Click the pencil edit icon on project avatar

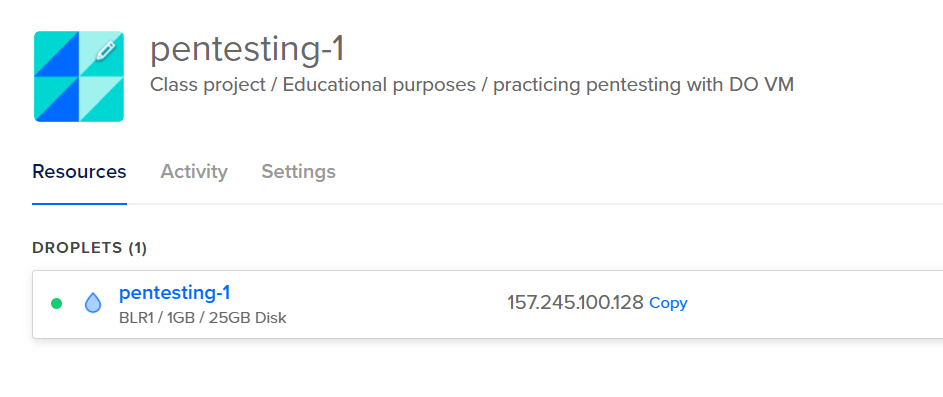(x=105, y=52)
